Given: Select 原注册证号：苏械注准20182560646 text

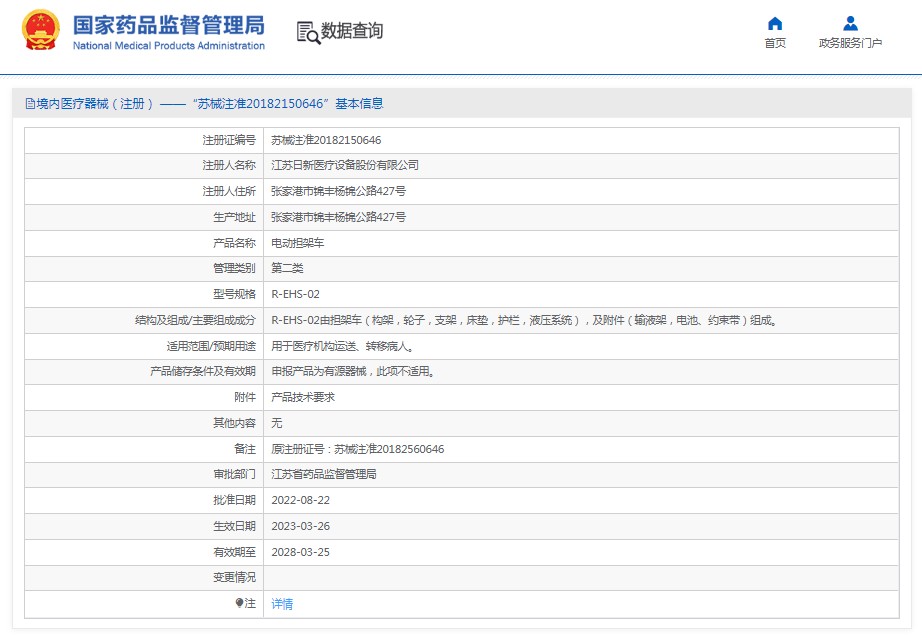Looking at the screenshot, I should tap(358, 449).
